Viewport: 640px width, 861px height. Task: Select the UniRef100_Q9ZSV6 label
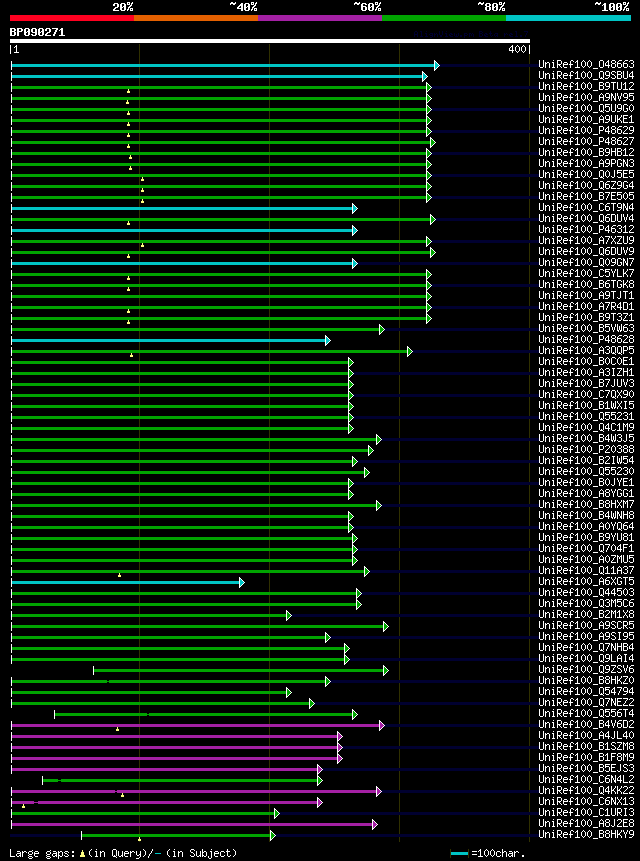pos(586,669)
